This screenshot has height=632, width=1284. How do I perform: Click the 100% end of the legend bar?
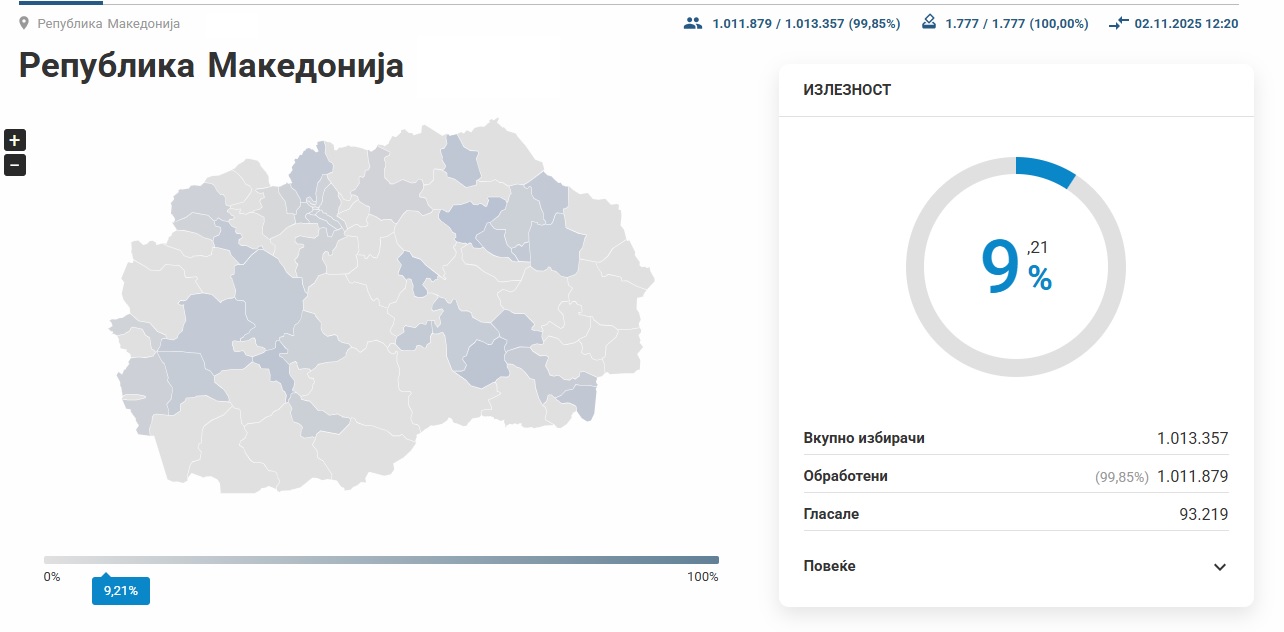[702, 576]
